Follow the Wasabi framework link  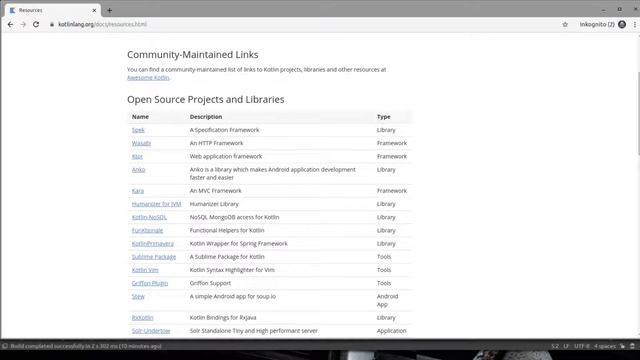point(141,143)
